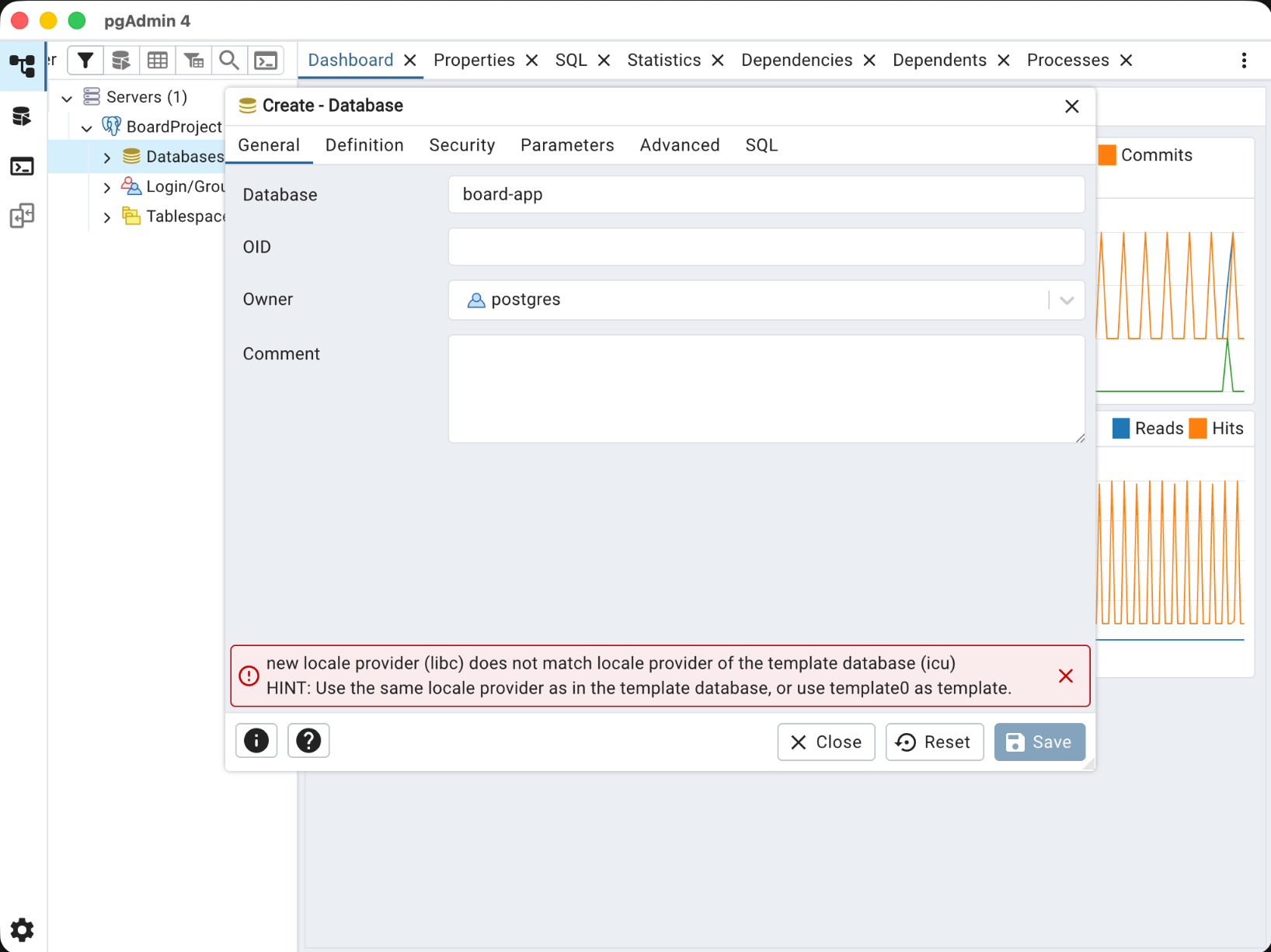Open settings with the gear icon

coord(22,929)
